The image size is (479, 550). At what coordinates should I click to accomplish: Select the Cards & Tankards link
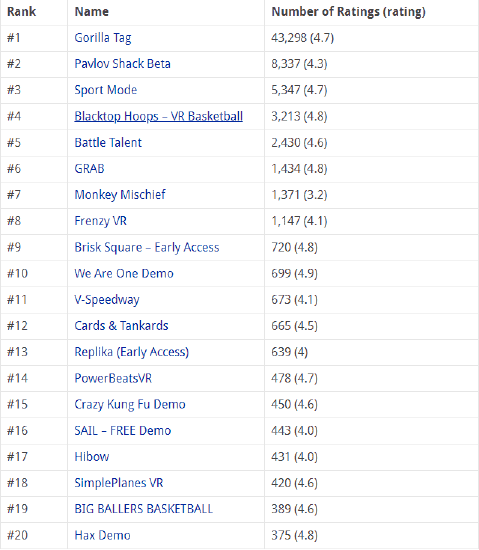pos(121,326)
